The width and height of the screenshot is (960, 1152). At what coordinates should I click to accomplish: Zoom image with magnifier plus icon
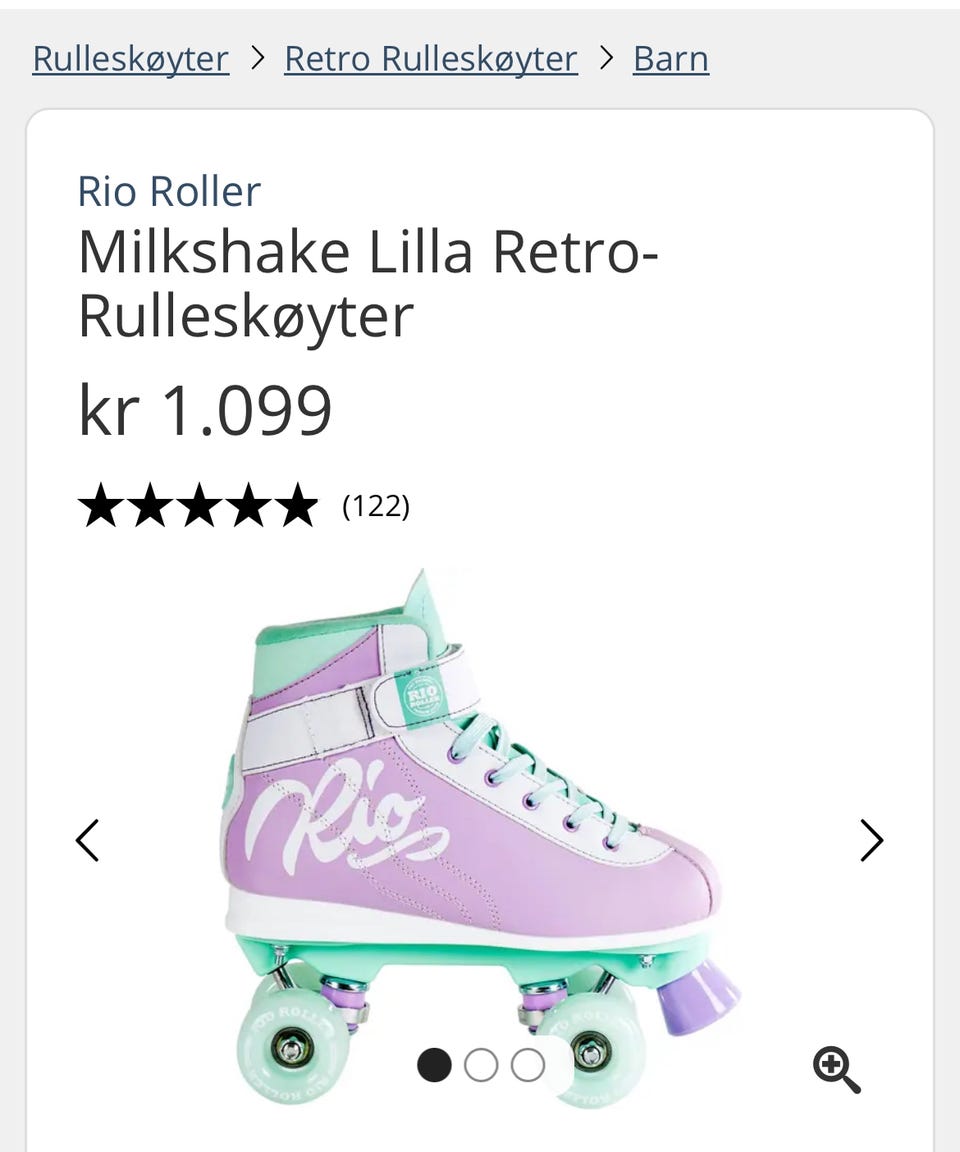(x=836, y=1070)
